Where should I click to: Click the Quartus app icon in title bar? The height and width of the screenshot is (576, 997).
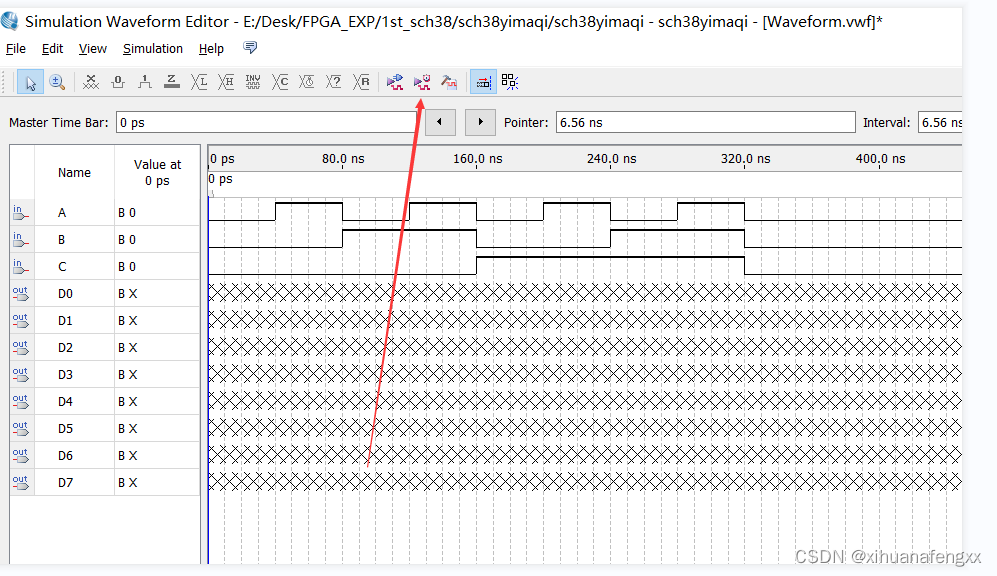coord(9,20)
